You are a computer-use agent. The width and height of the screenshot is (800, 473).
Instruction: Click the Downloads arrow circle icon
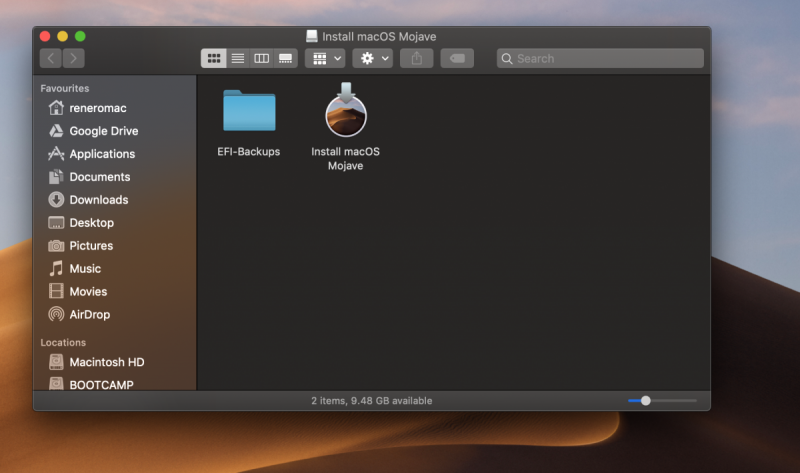coord(56,200)
